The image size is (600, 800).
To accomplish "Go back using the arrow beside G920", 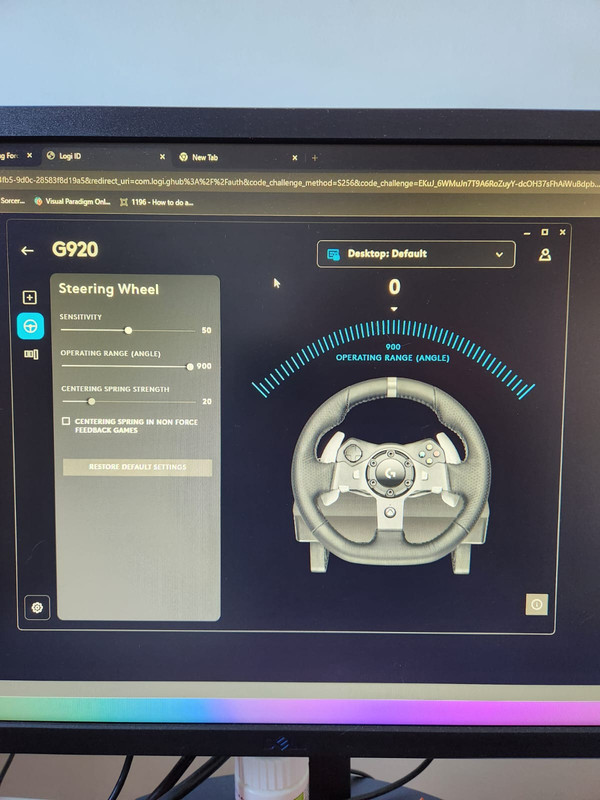I will pos(28,251).
